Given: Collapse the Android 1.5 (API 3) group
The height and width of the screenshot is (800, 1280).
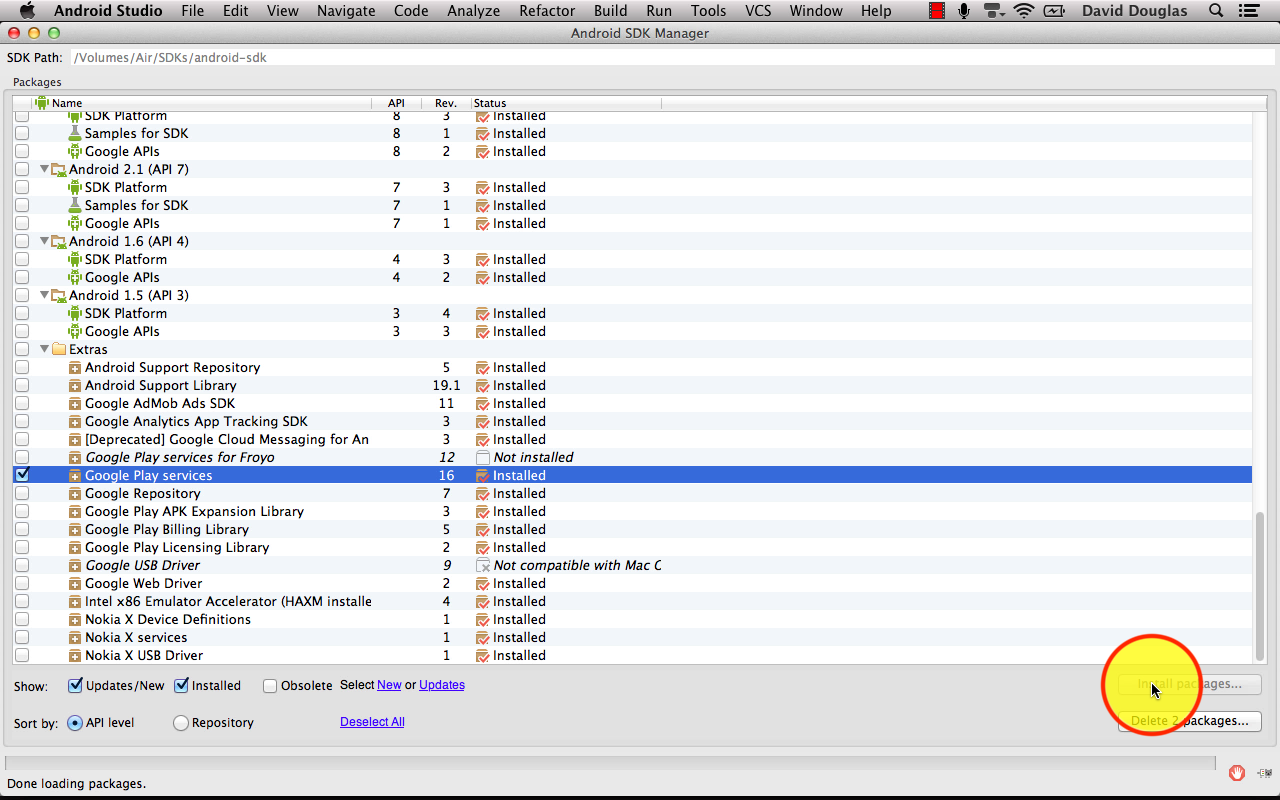Looking at the screenshot, I should (44, 295).
